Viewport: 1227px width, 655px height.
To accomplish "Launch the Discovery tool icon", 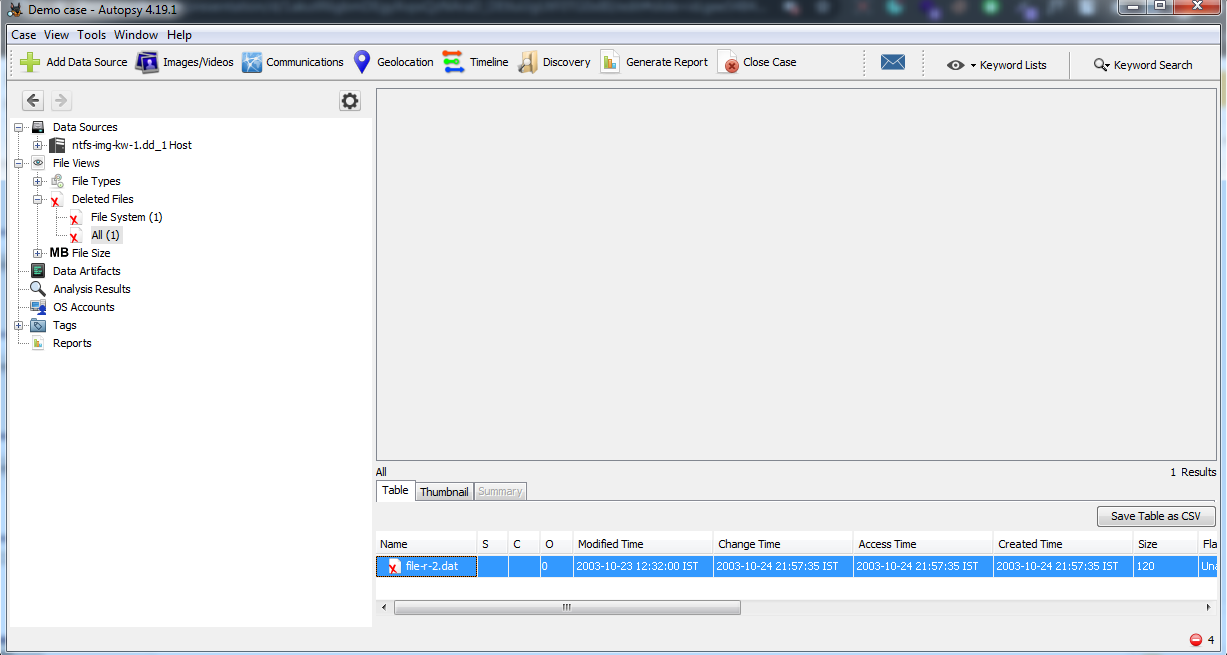I will pos(528,62).
